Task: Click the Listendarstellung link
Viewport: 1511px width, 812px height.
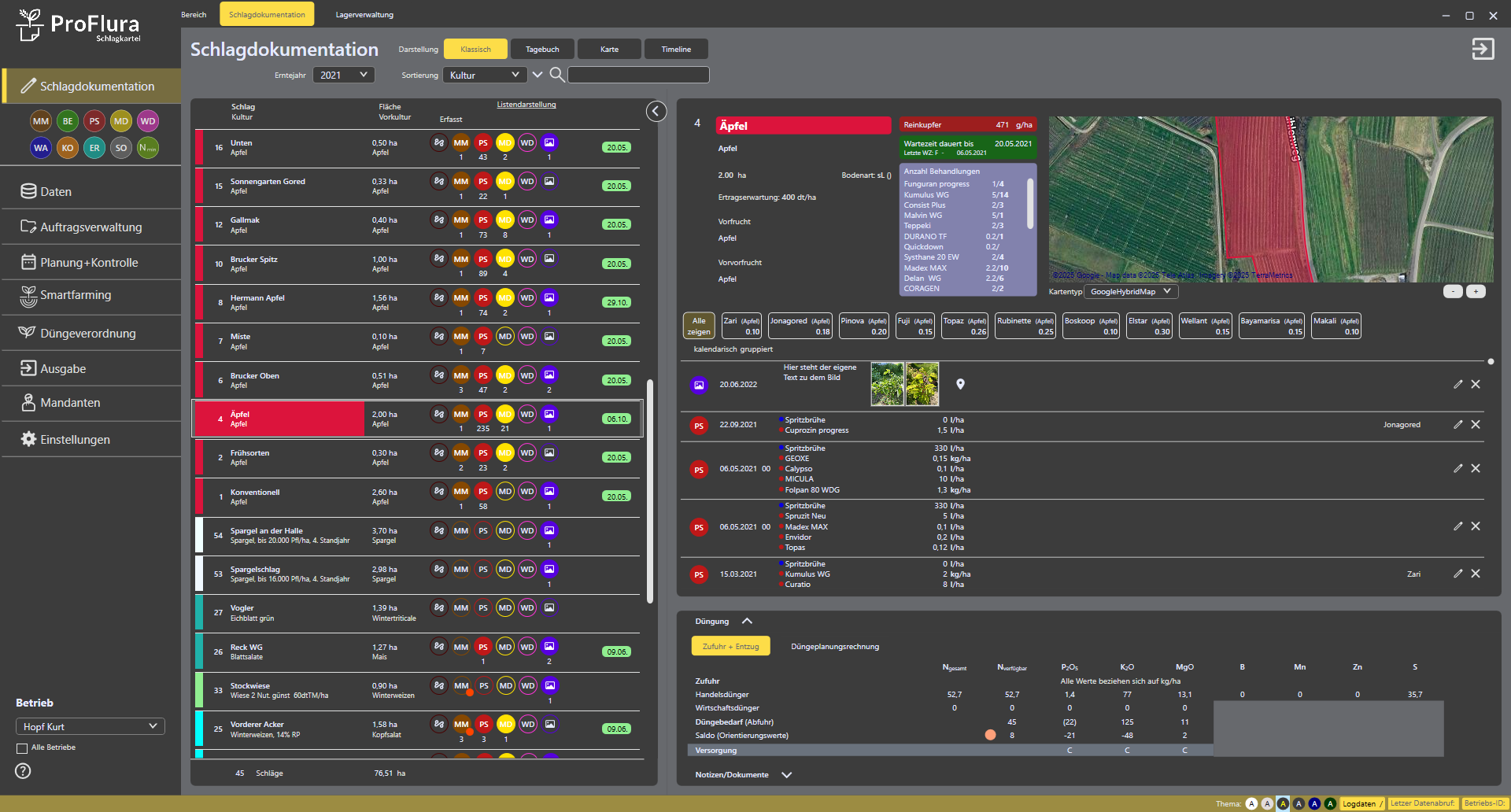Action: point(526,105)
